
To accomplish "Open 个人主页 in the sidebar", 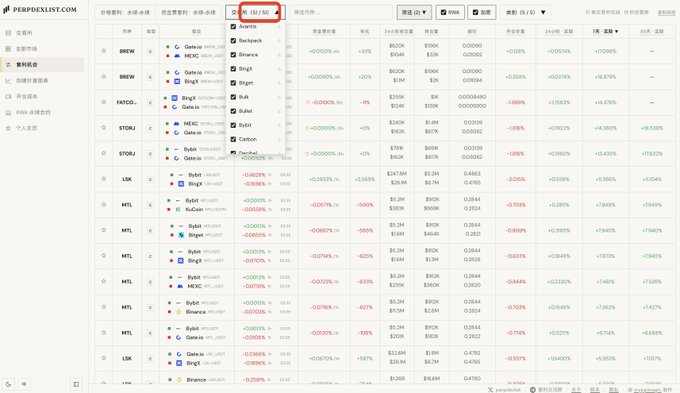I will point(42,128).
